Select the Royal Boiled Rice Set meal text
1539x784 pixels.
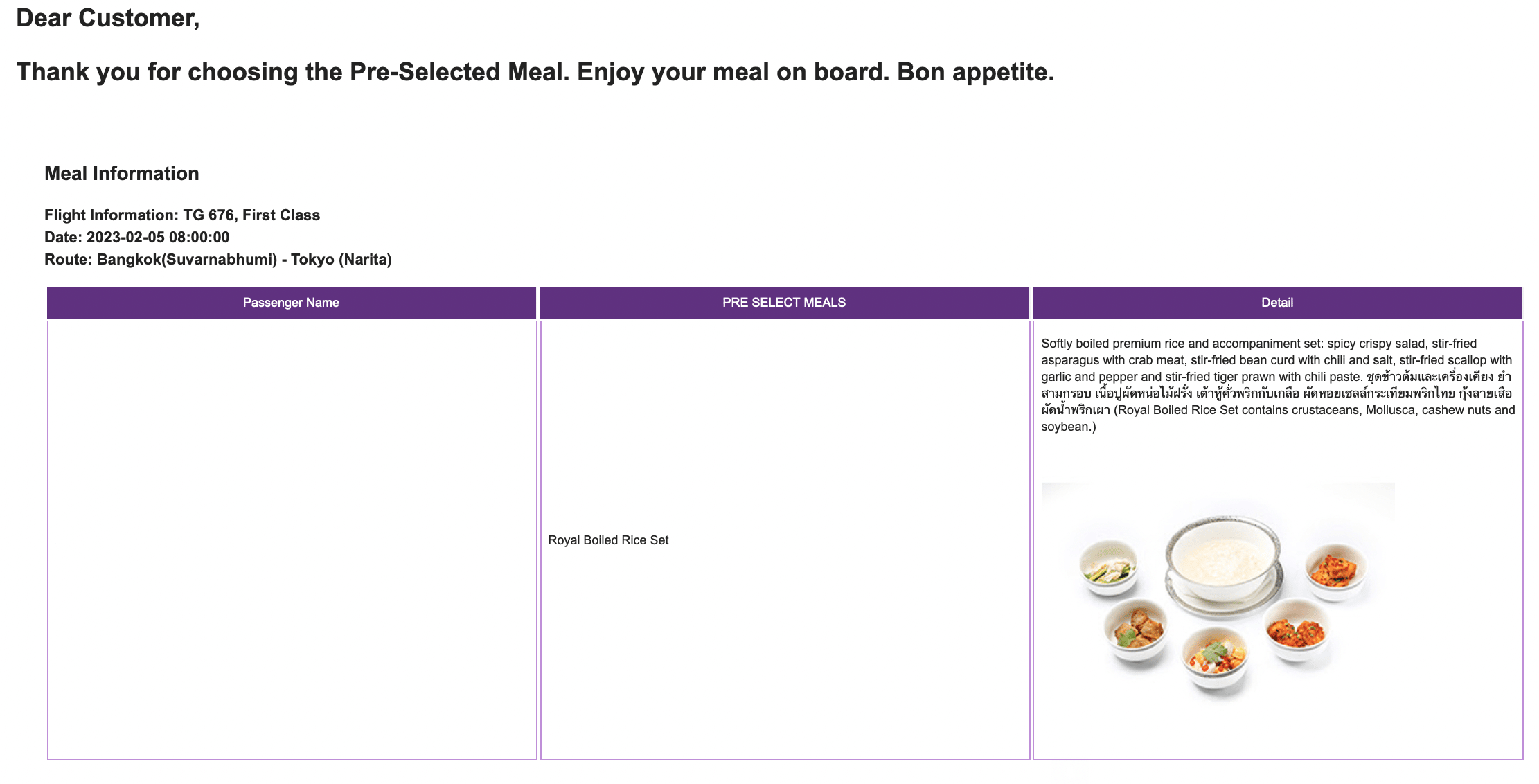pos(608,540)
